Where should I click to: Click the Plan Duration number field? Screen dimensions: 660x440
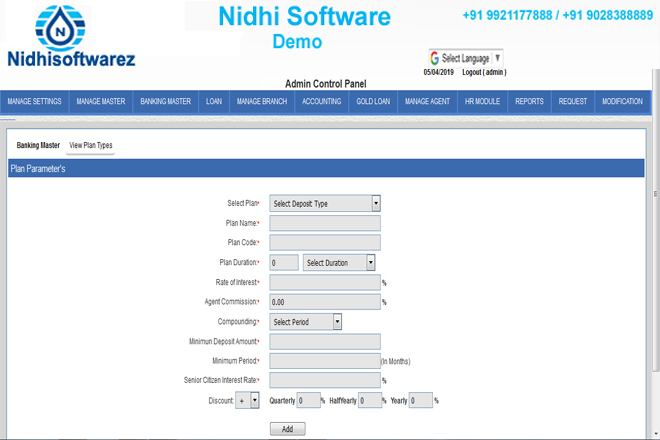pyautogui.click(x=284, y=263)
